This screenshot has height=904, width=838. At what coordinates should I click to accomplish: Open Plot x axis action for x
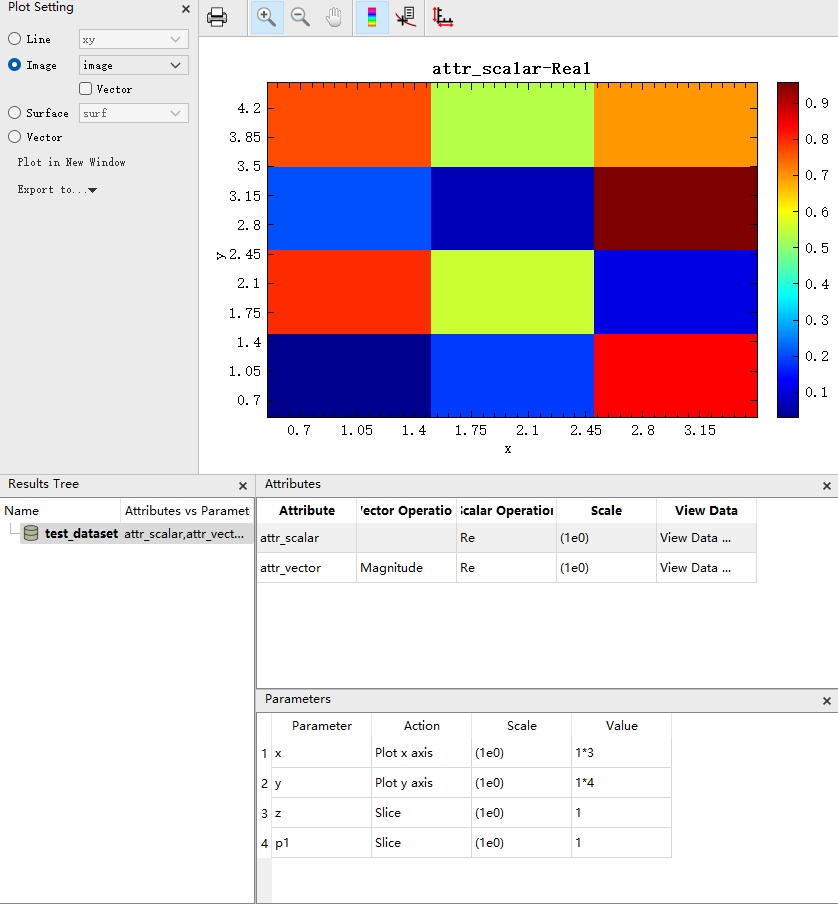(421, 753)
